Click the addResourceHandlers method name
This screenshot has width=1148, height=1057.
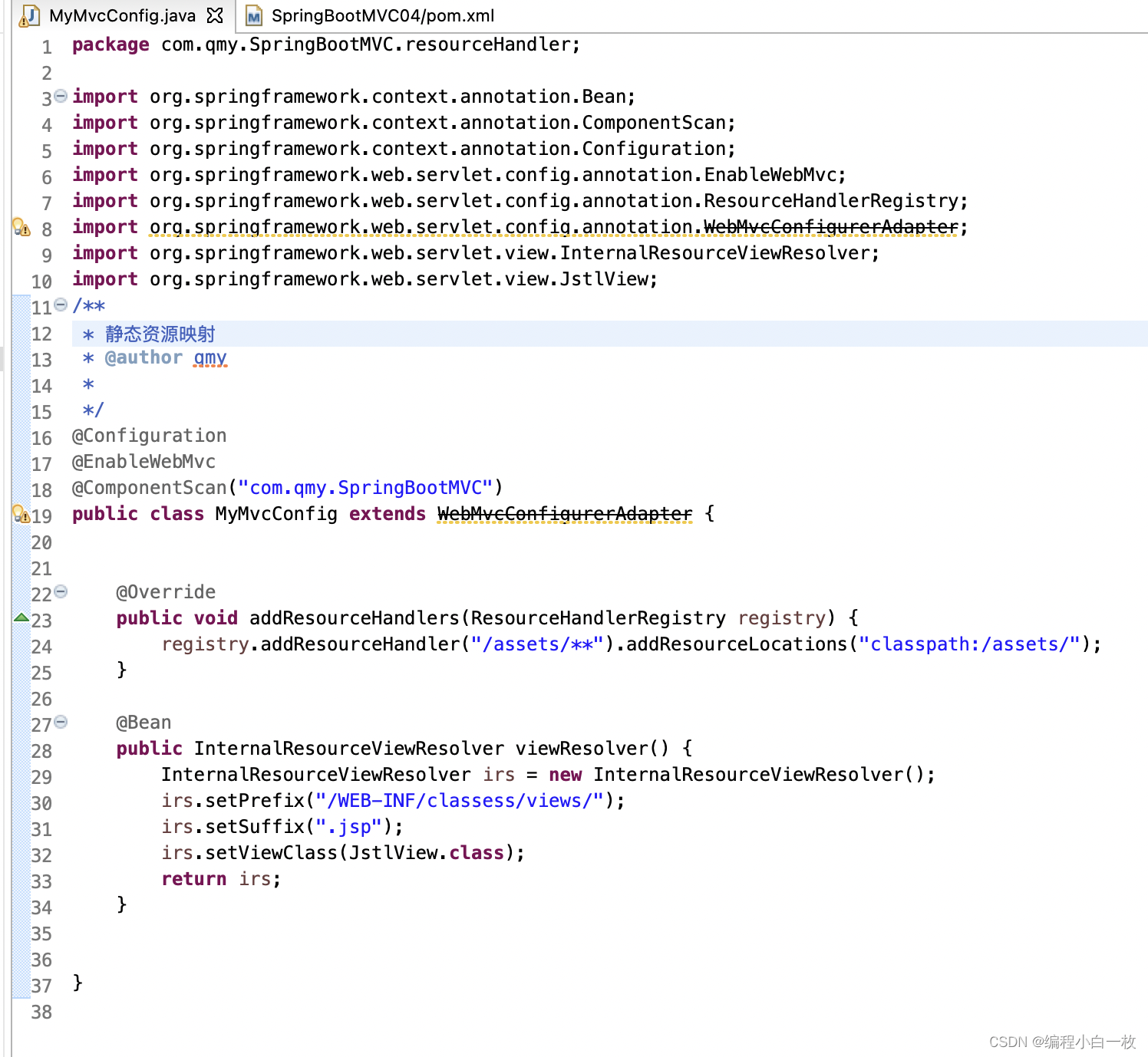[355, 618]
